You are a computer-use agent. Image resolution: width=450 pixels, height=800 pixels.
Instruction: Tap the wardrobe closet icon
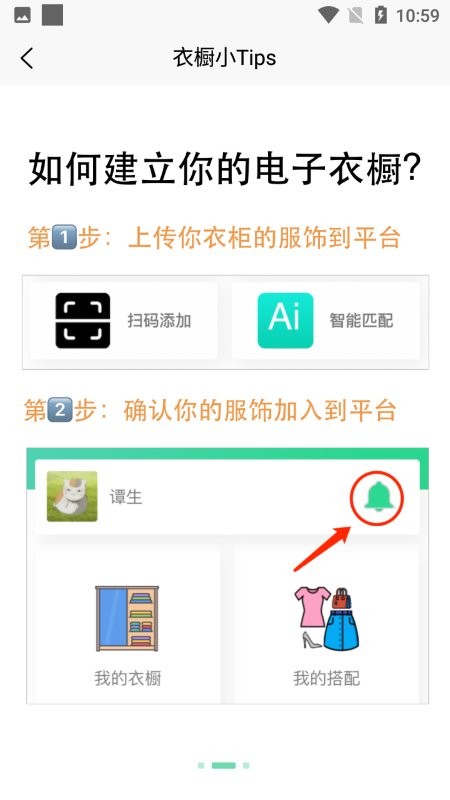pyautogui.click(x=127, y=618)
